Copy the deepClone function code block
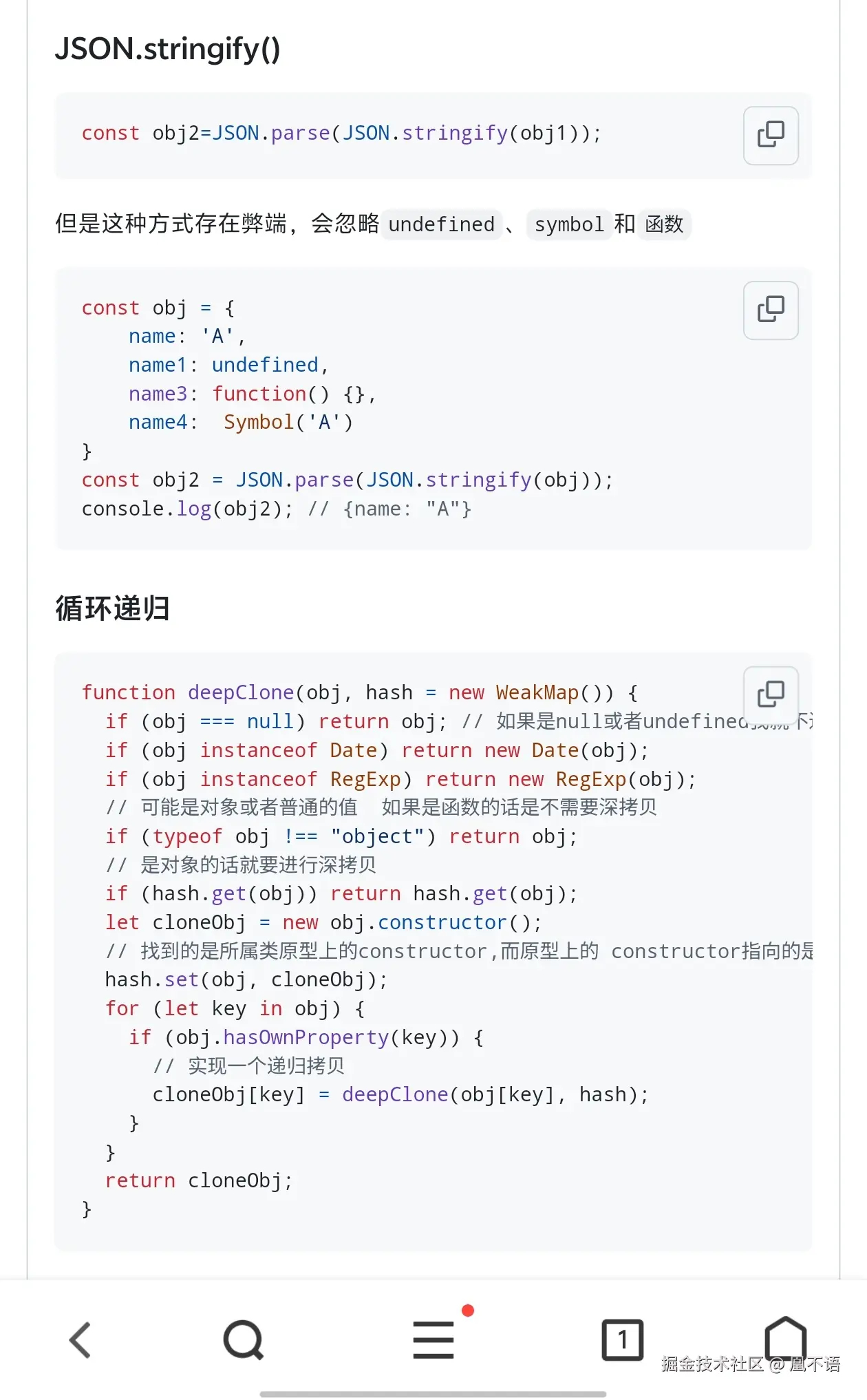Screen dimensions: 867x1400 771,694
